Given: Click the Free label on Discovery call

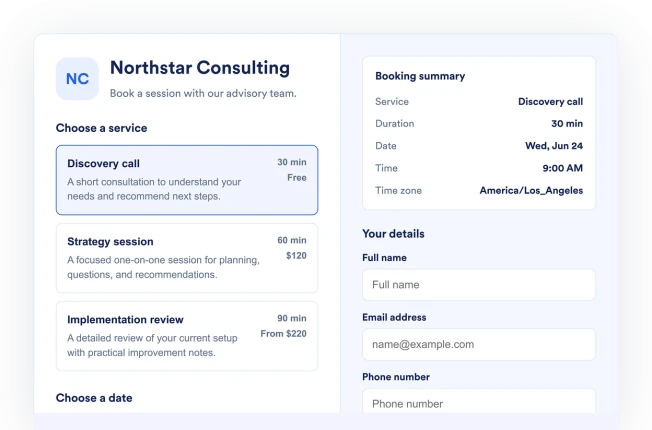Looking at the screenshot, I should pyautogui.click(x=297, y=178).
